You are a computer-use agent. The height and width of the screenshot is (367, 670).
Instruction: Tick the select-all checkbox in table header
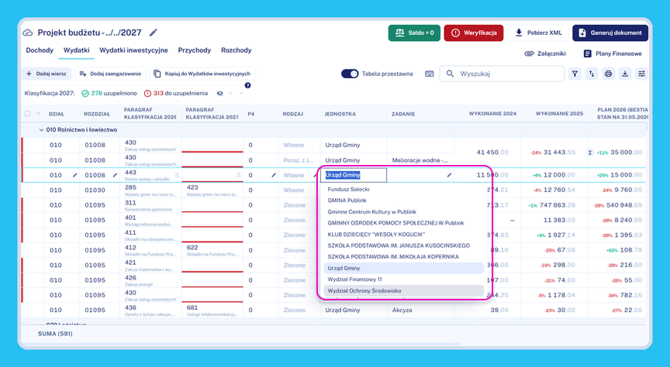[x=27, y=114]
